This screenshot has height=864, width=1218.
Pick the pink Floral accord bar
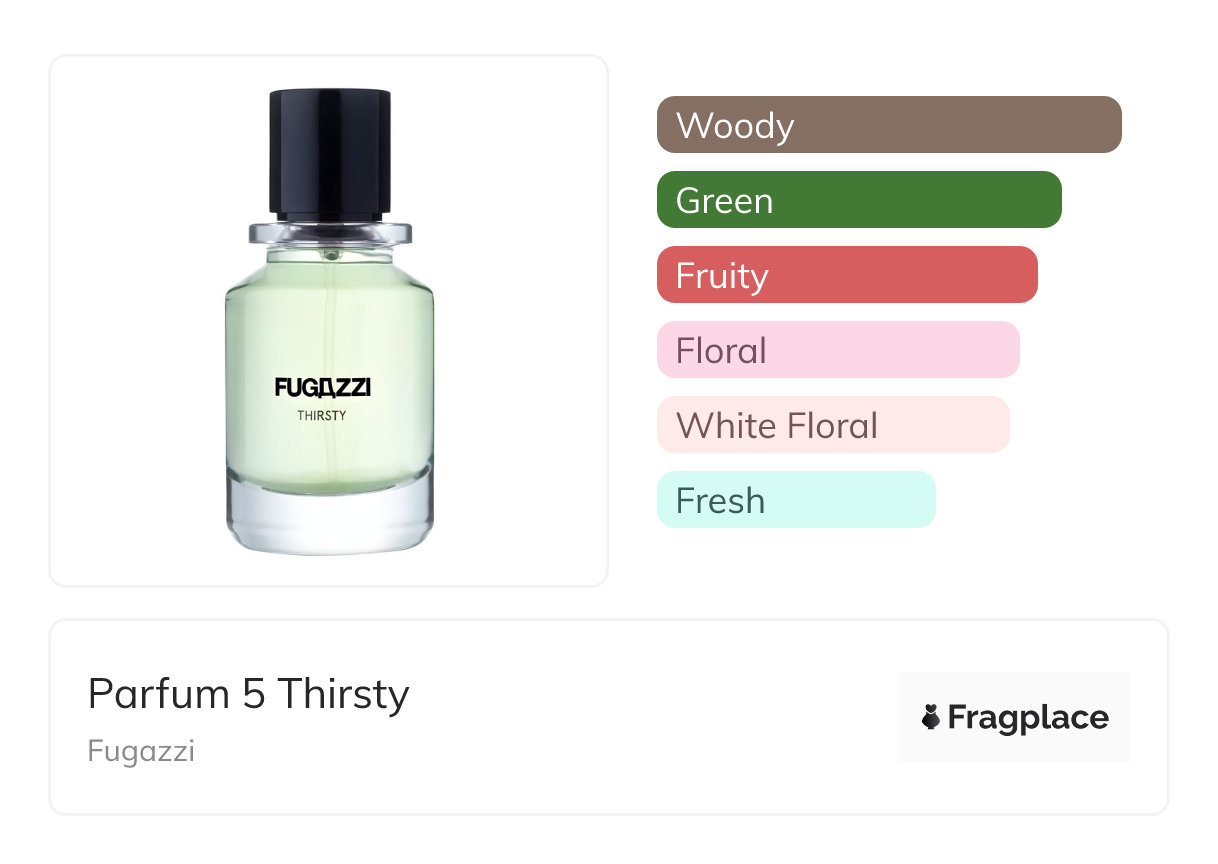pos(837,350)
